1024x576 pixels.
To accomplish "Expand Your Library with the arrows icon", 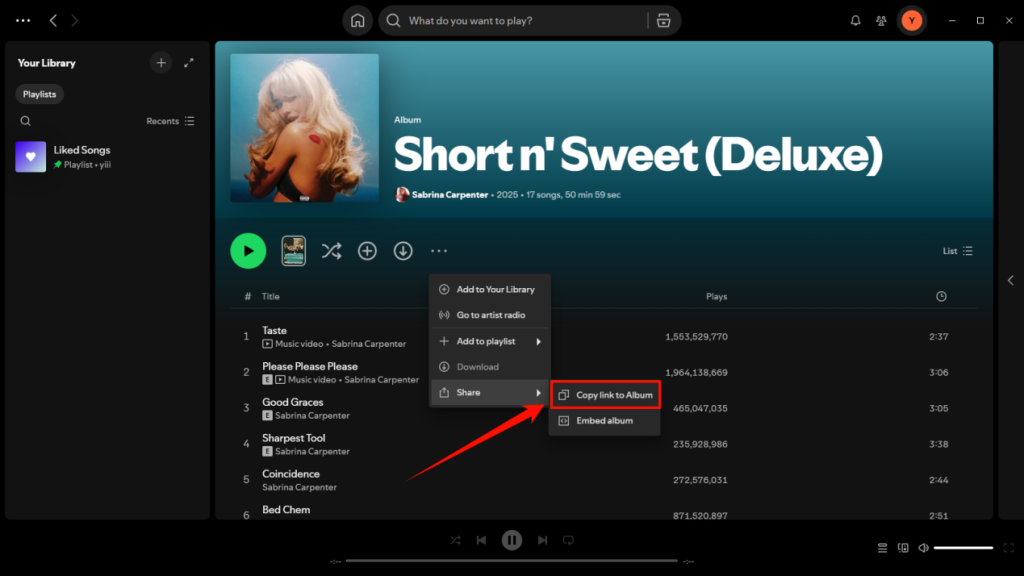I will pos(189,63).
